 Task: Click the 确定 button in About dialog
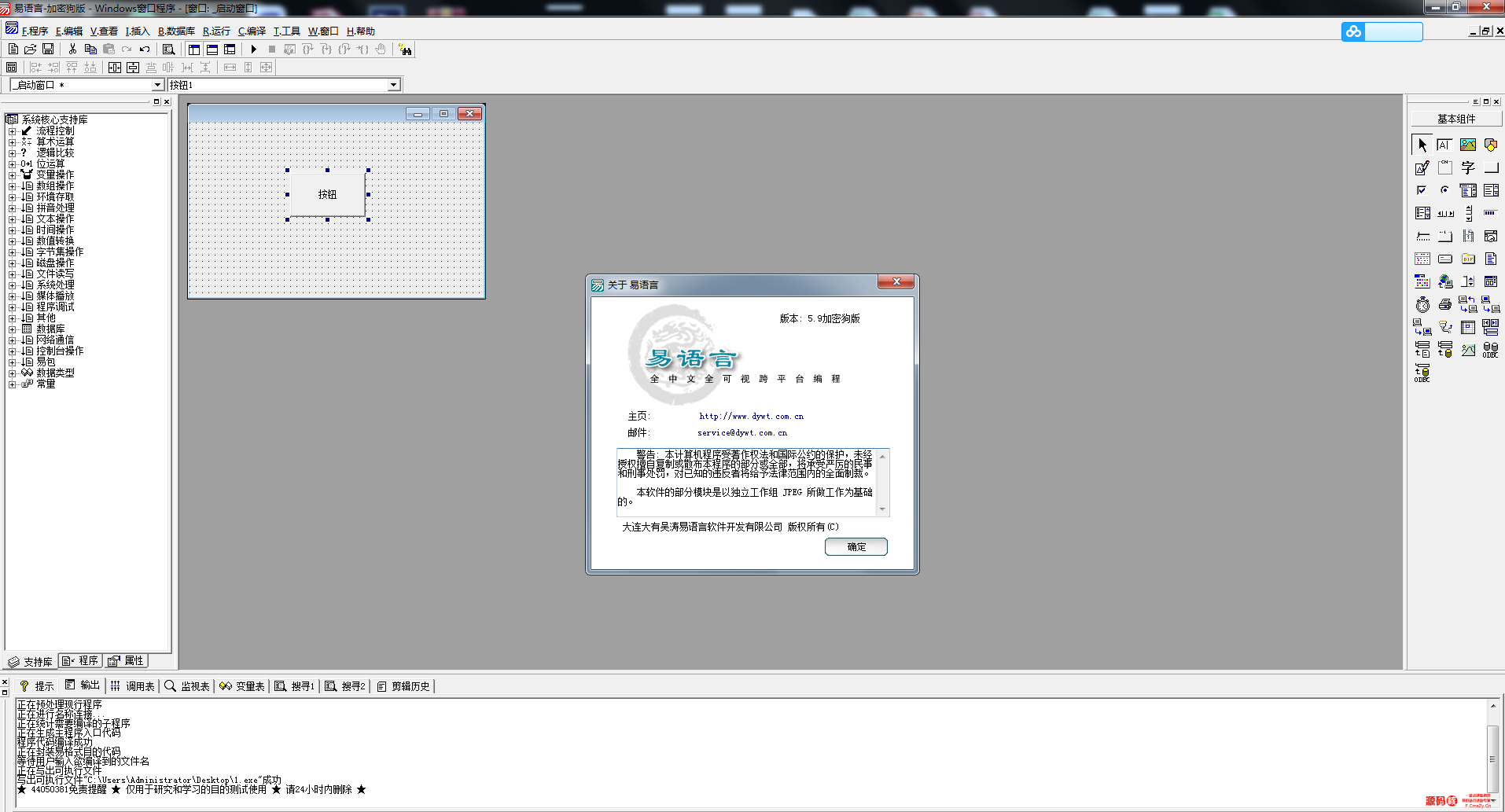click(x=856, y=547)
